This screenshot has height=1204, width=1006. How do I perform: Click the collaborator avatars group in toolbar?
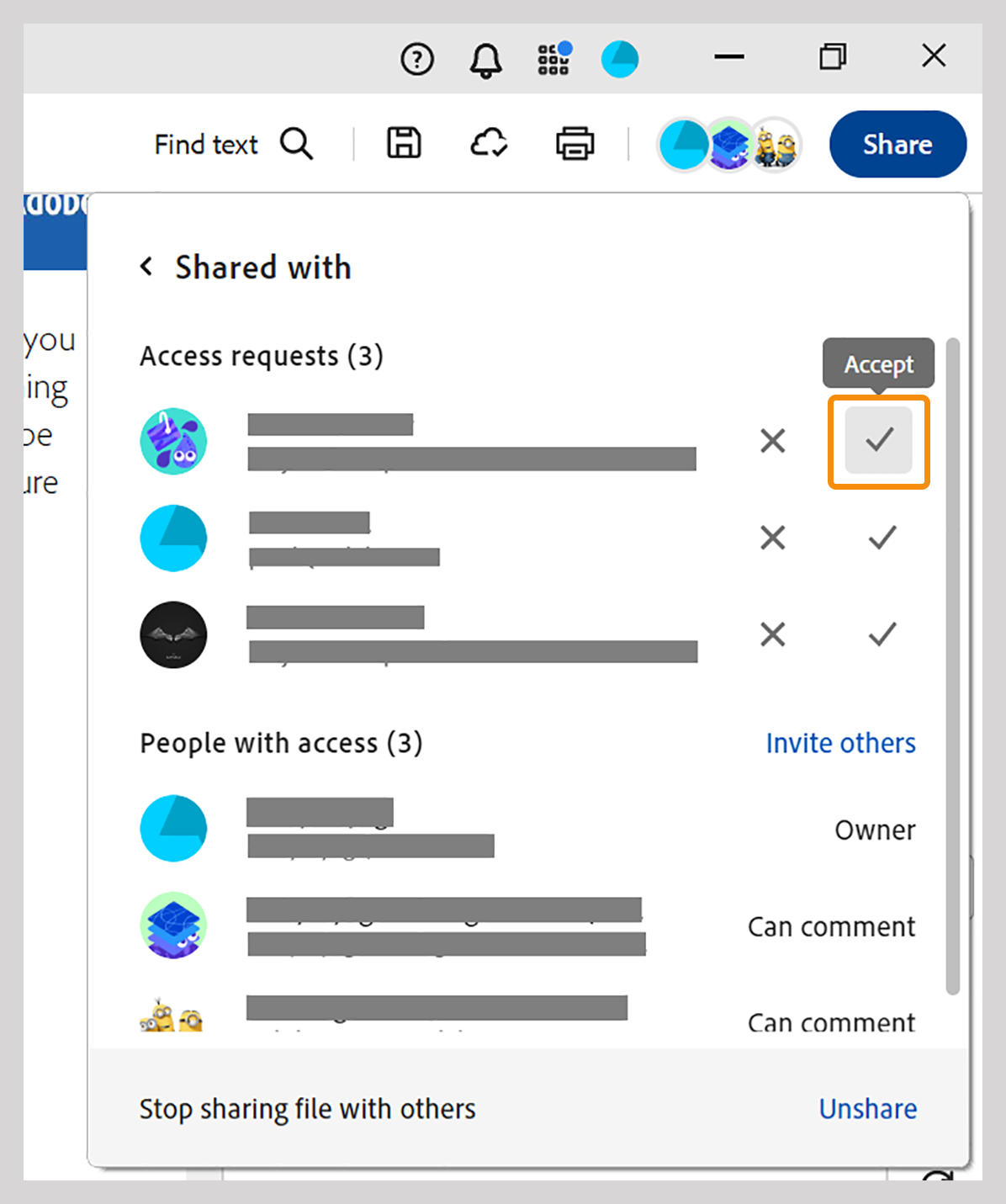(x=728, y=145)
